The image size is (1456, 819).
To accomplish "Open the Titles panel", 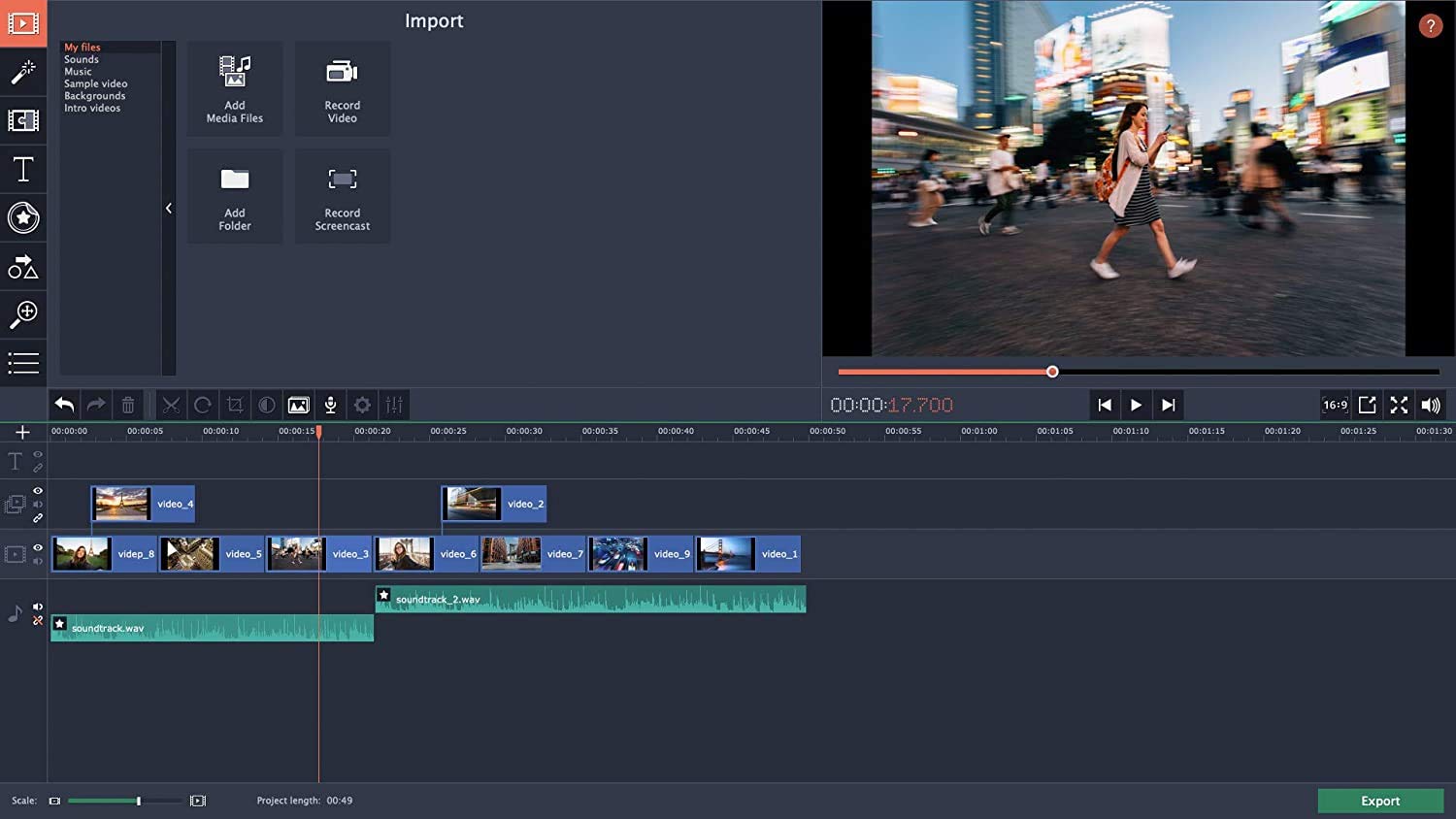I will click(23, 169).
